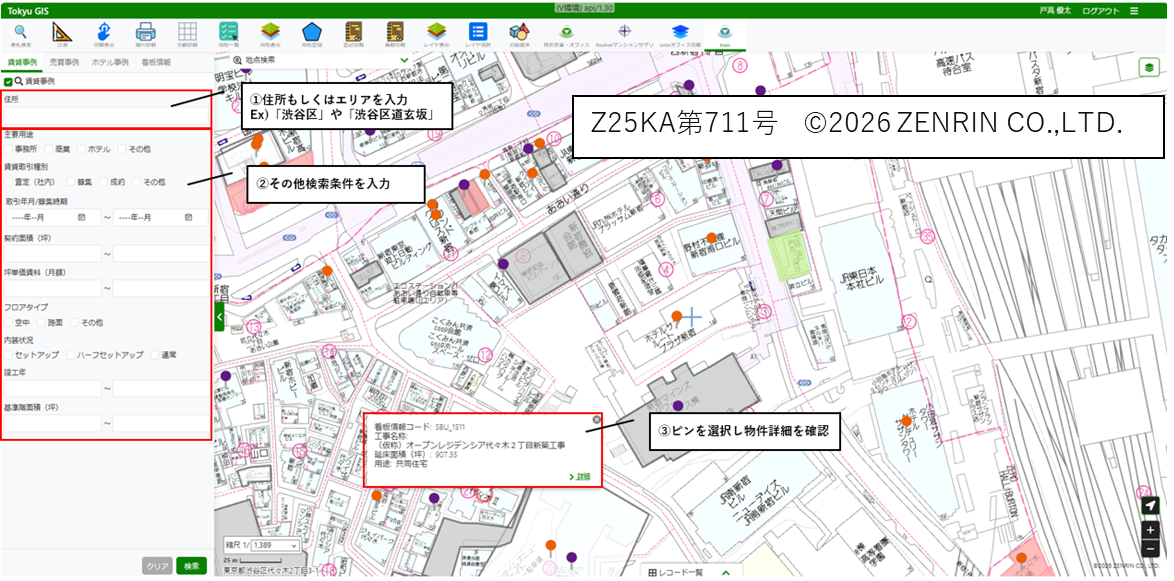Close the 看板情報コード popup
1174x581 pixels.
[x=596, y=420]
